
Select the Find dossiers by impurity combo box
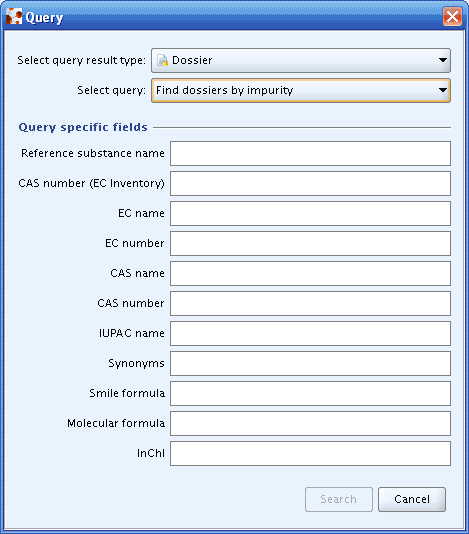[x=301, y=90]
